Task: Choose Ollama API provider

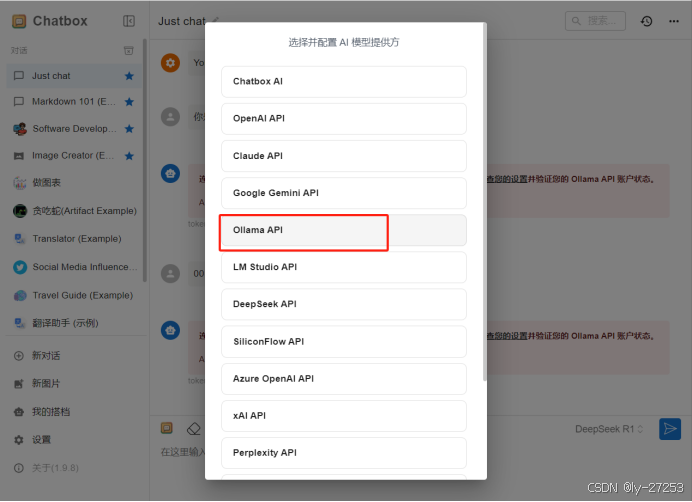Action: click(x=344, y=230)
